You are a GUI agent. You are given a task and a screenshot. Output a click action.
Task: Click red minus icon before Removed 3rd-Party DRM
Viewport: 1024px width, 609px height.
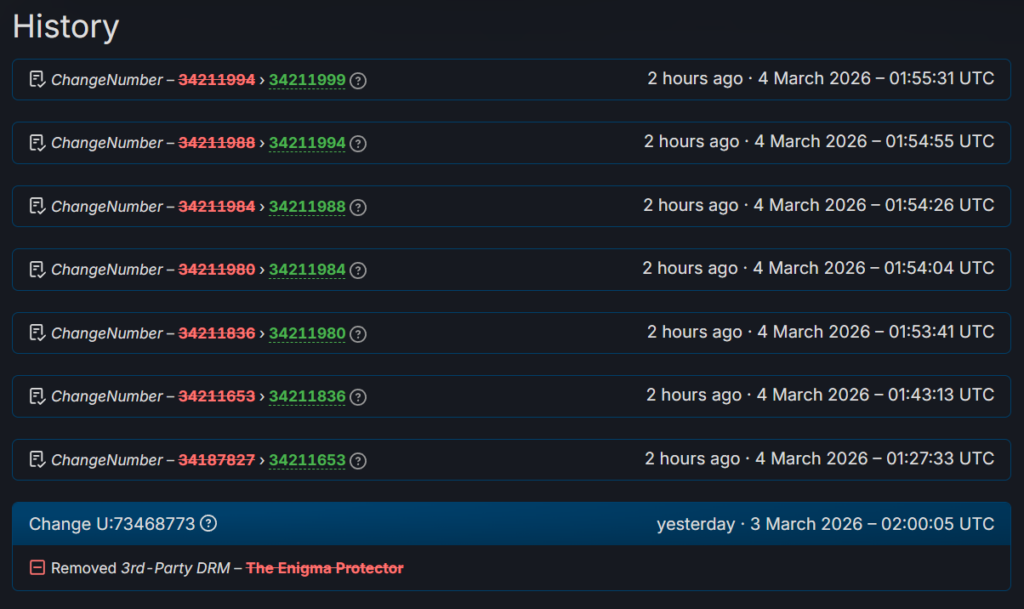[x=37, y=568]
